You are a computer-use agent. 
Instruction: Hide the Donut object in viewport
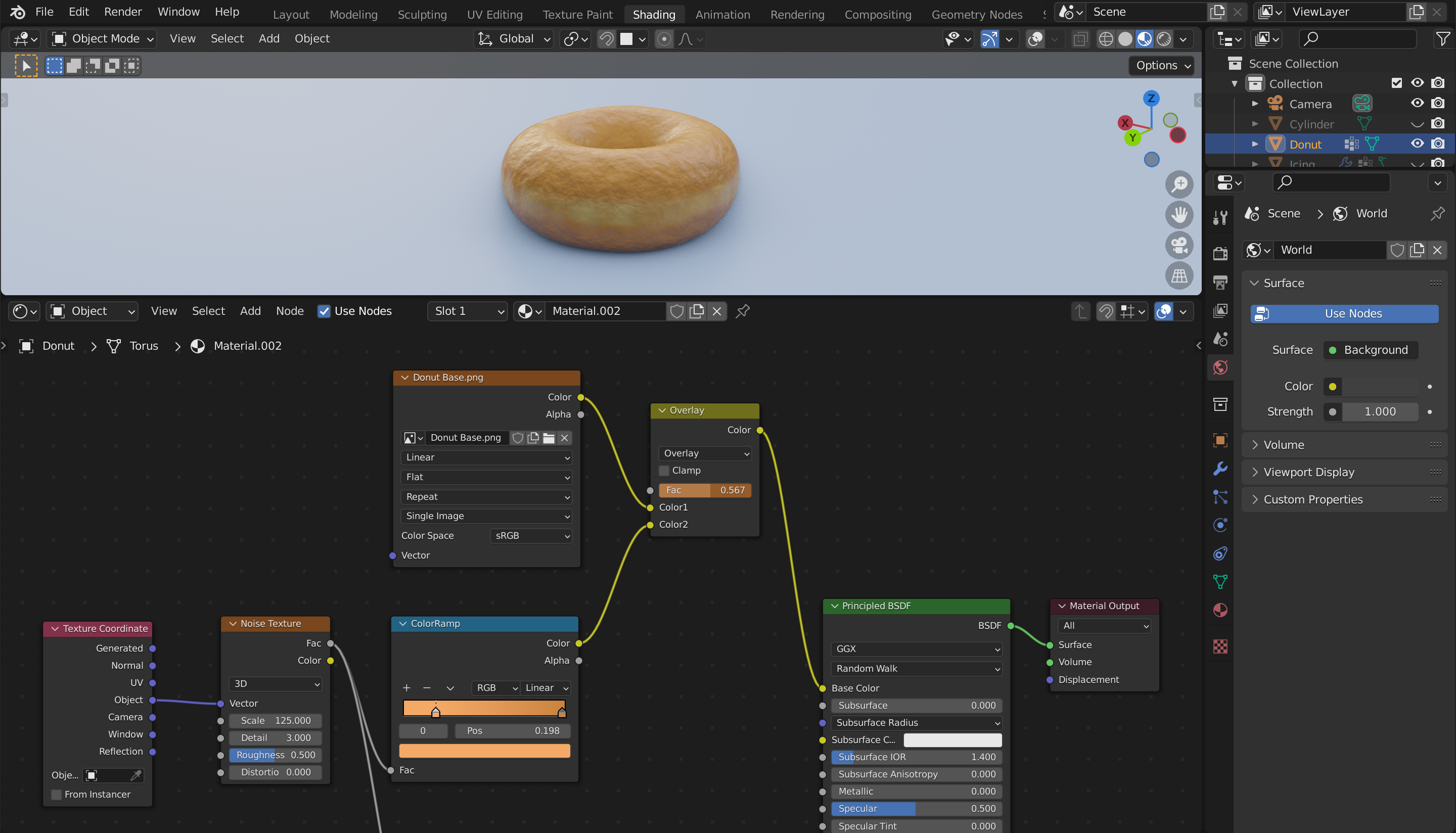click(1417, 144)
